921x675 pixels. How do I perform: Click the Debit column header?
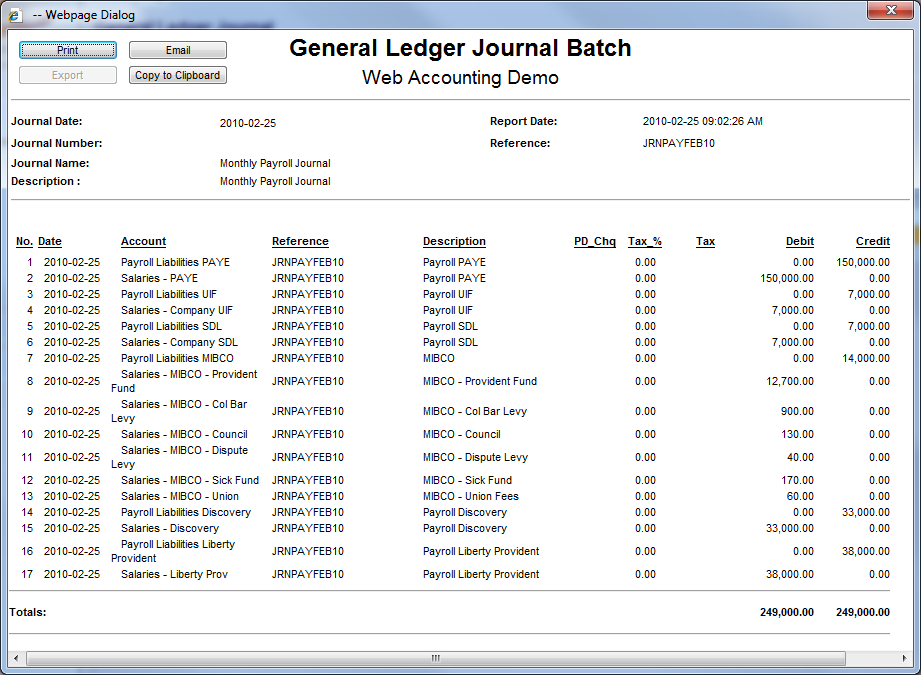(799, 241)
